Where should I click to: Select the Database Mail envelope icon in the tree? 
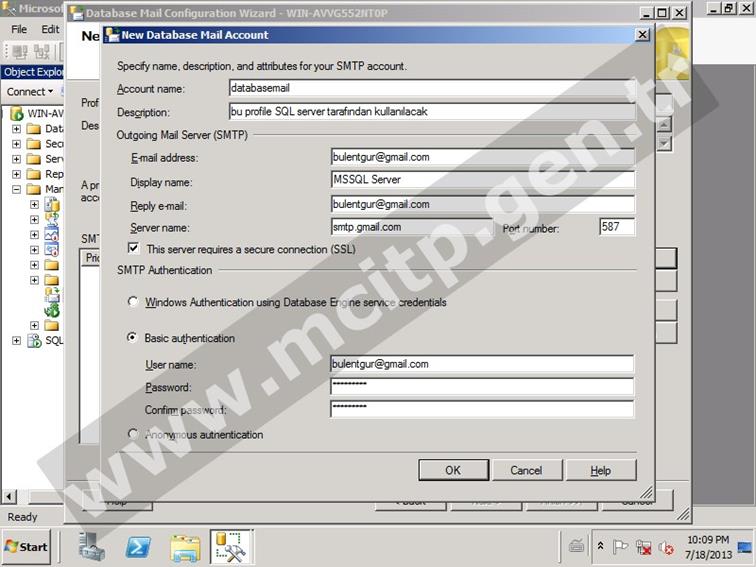point(52,294)
